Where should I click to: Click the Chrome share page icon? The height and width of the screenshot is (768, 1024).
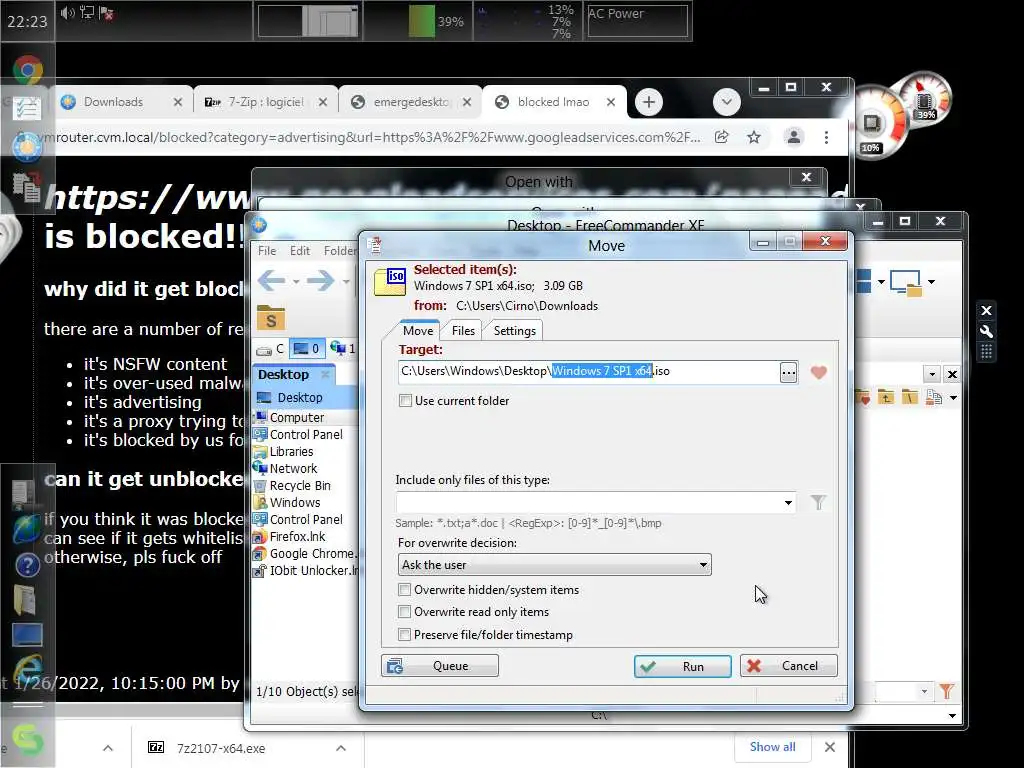722,137
